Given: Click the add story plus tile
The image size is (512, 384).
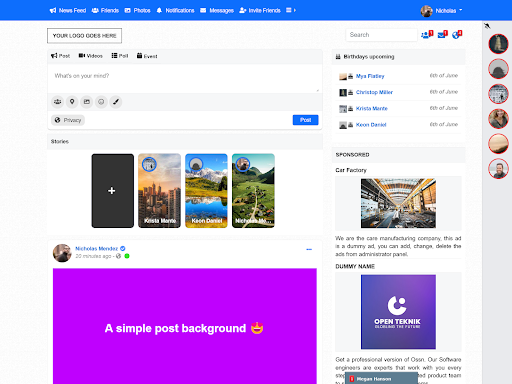Looking at the screenshot, I should pos(113,191).
